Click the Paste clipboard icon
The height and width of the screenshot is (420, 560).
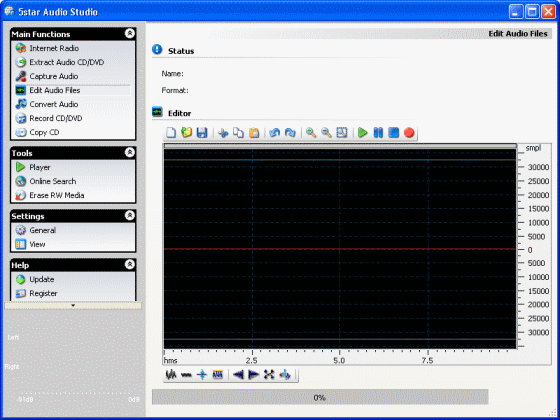[x=254, y=133]
